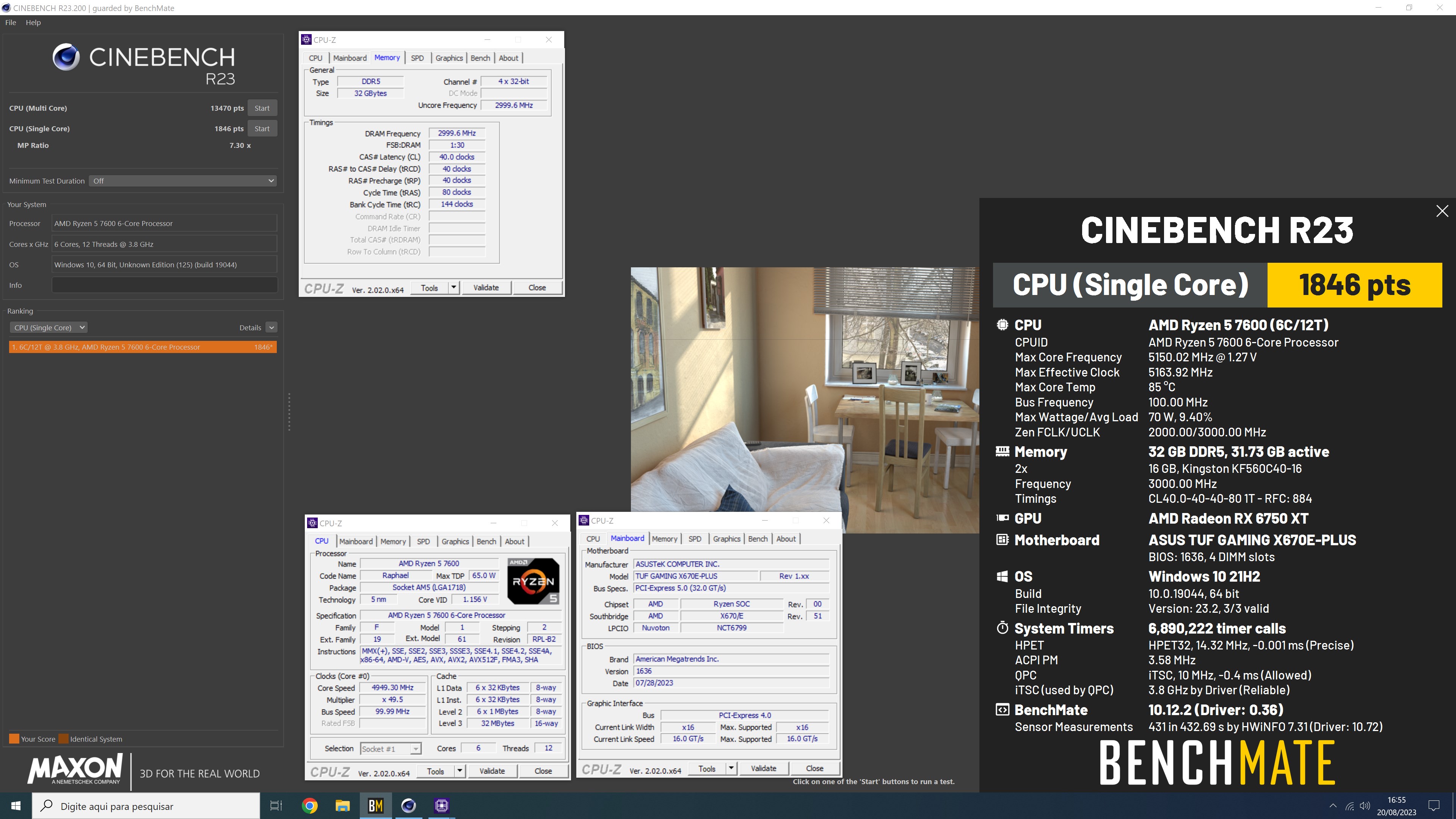Click the Core Speed value 4949.30 MHz
This screenshot has width=1456, height=819.
[x=392, y=687]
